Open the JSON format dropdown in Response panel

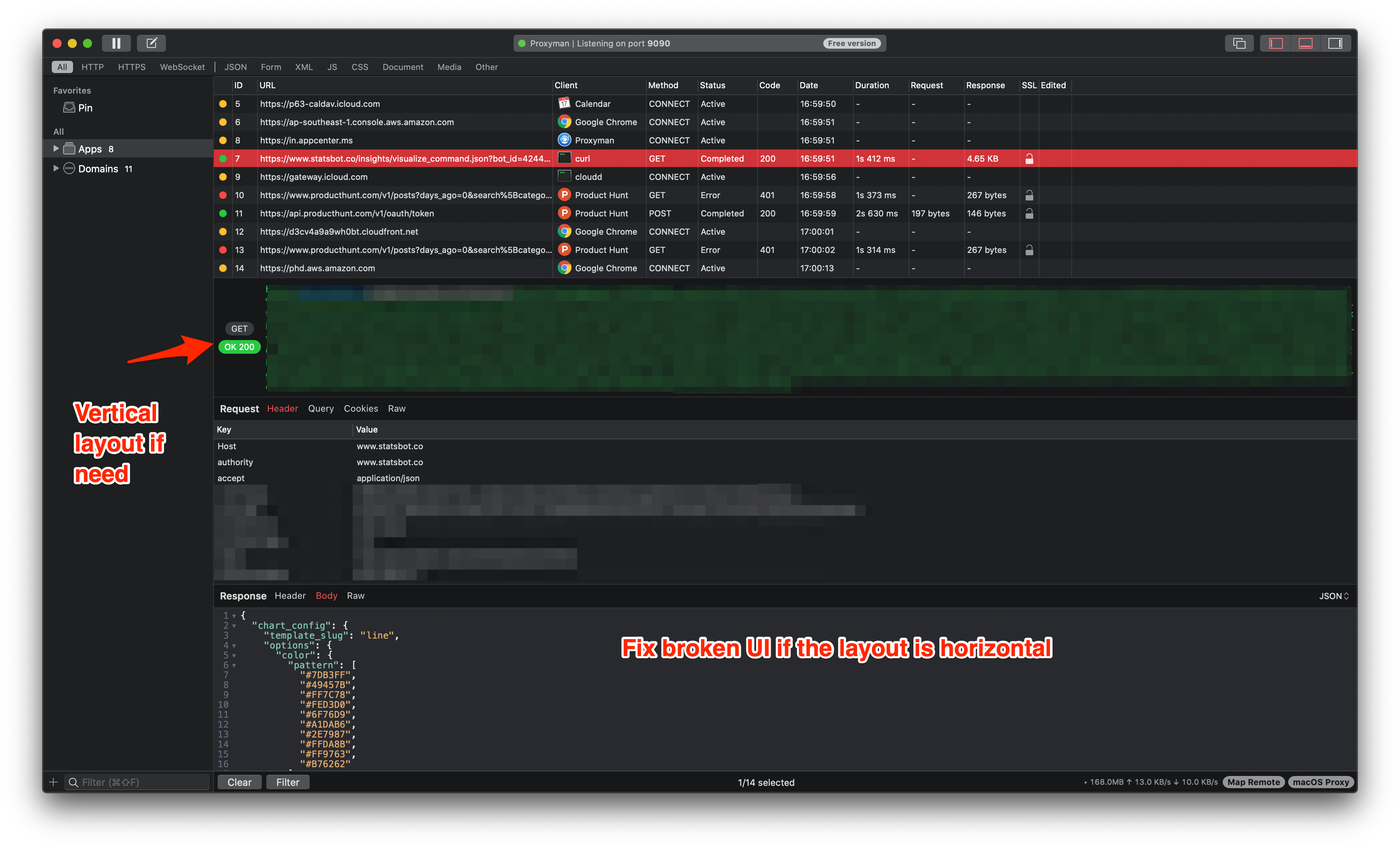pyautogui.click(x=1333, y=596)
